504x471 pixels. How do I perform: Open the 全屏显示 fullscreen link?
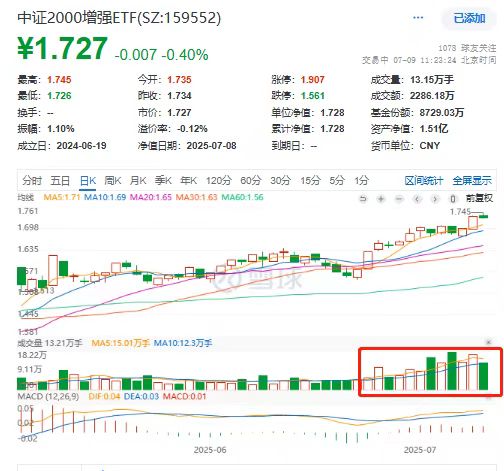[x=472, y=181]
